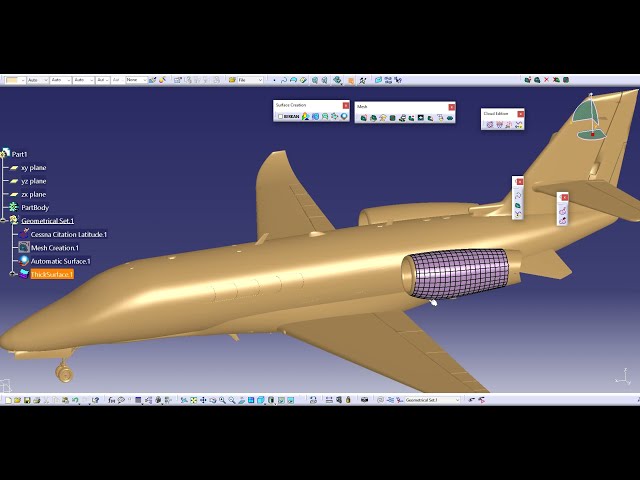Viewport: 640px width, 480px height.
Task: Click the Print icon
Action: [x=36, y=400]
